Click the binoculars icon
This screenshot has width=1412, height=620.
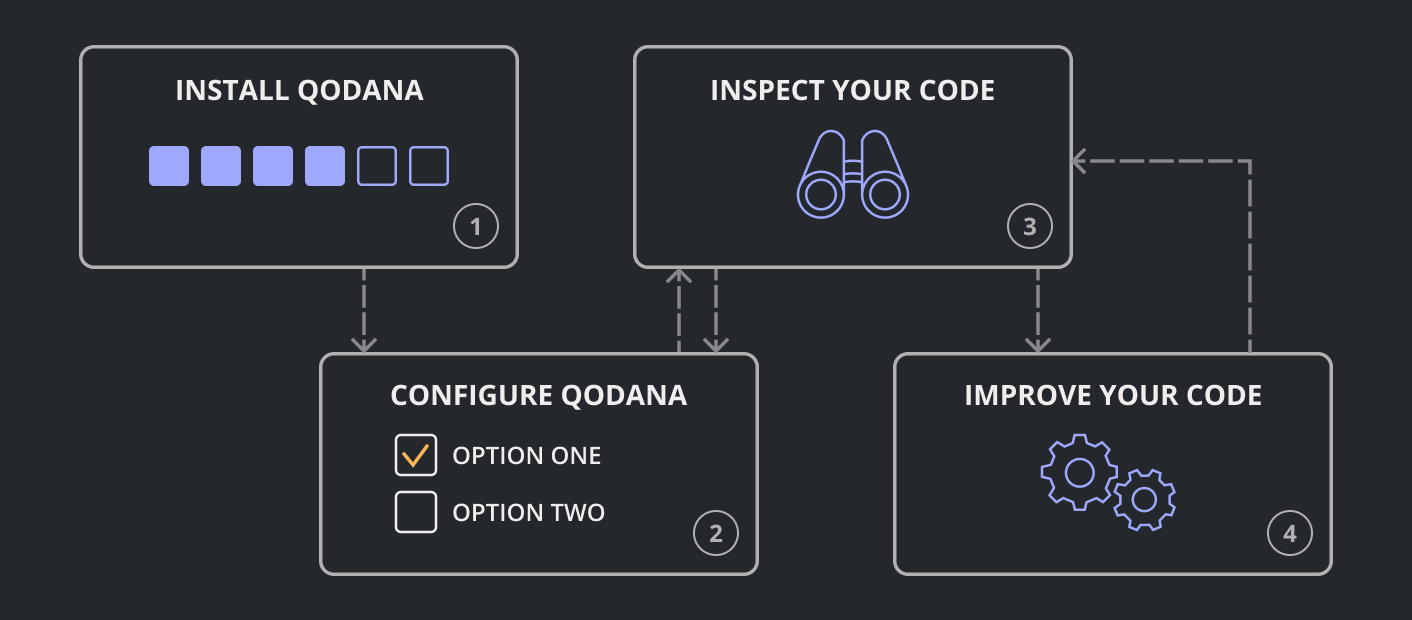pos(852,175)
